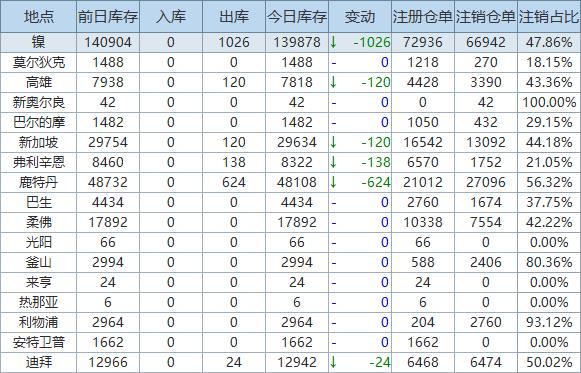This screenshot has height=373, width=581.
Task: Click the 新奥尔良 location cell
Action: [x=39, y=102]
